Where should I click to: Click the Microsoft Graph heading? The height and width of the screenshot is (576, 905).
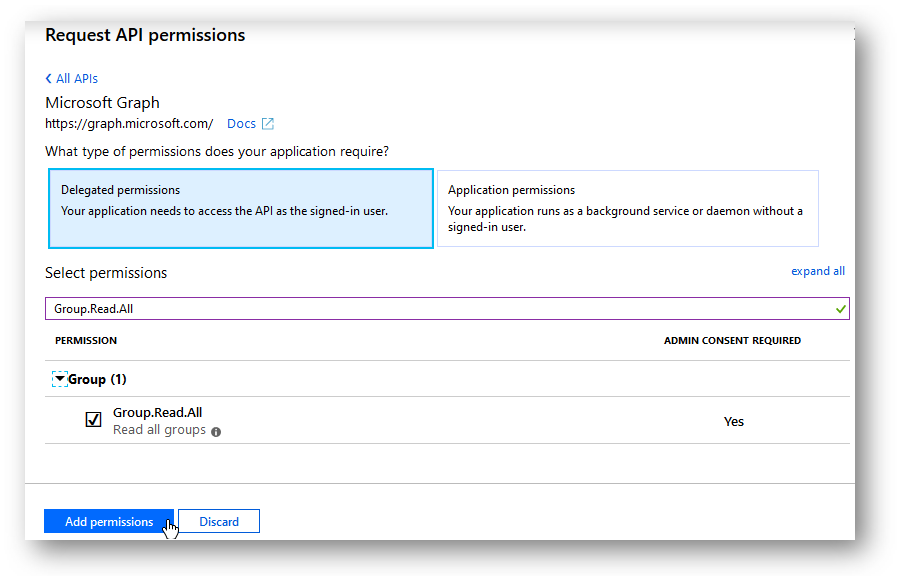[102, 103]
